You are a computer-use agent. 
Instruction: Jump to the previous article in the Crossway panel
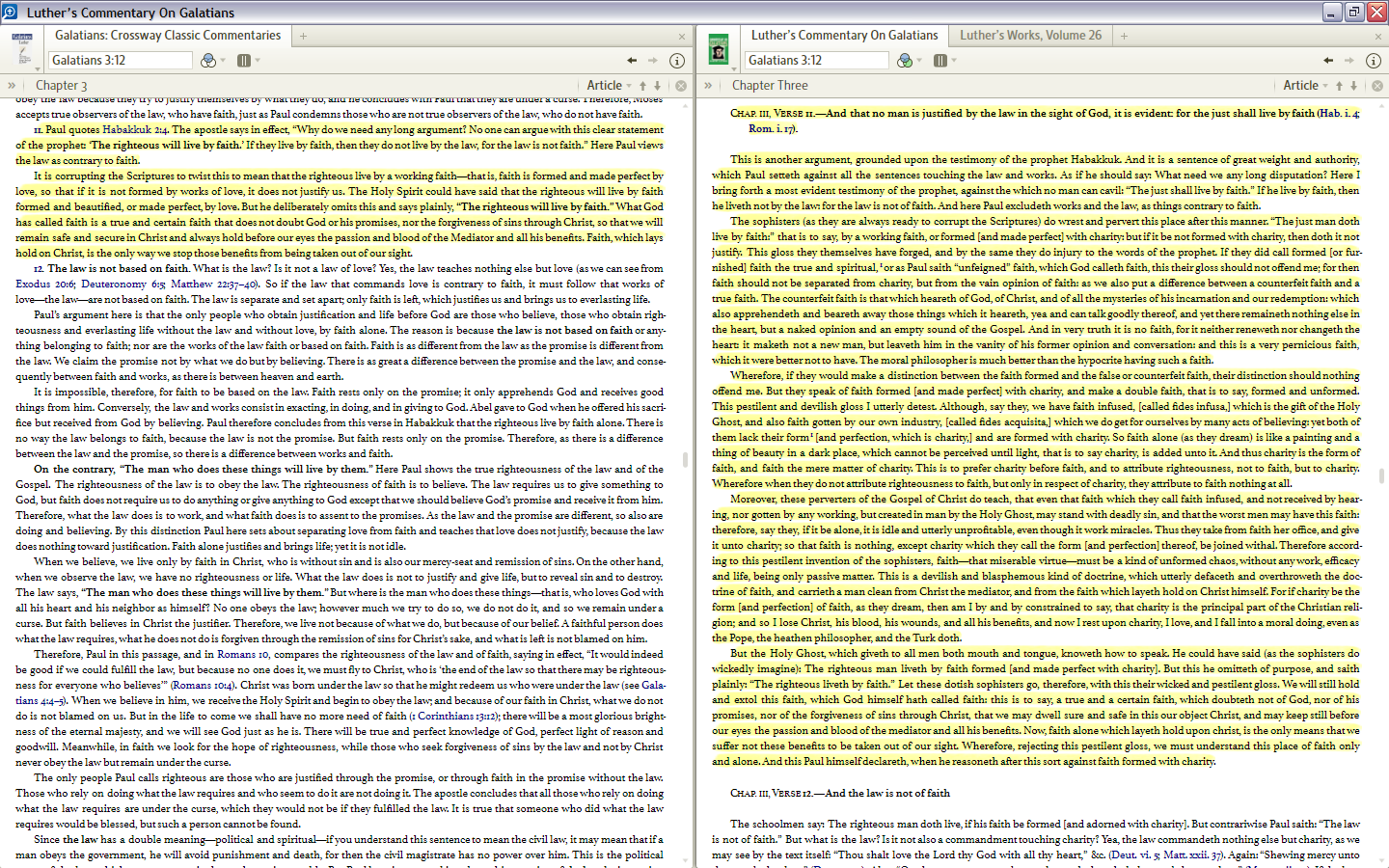(x=643, y=86)
